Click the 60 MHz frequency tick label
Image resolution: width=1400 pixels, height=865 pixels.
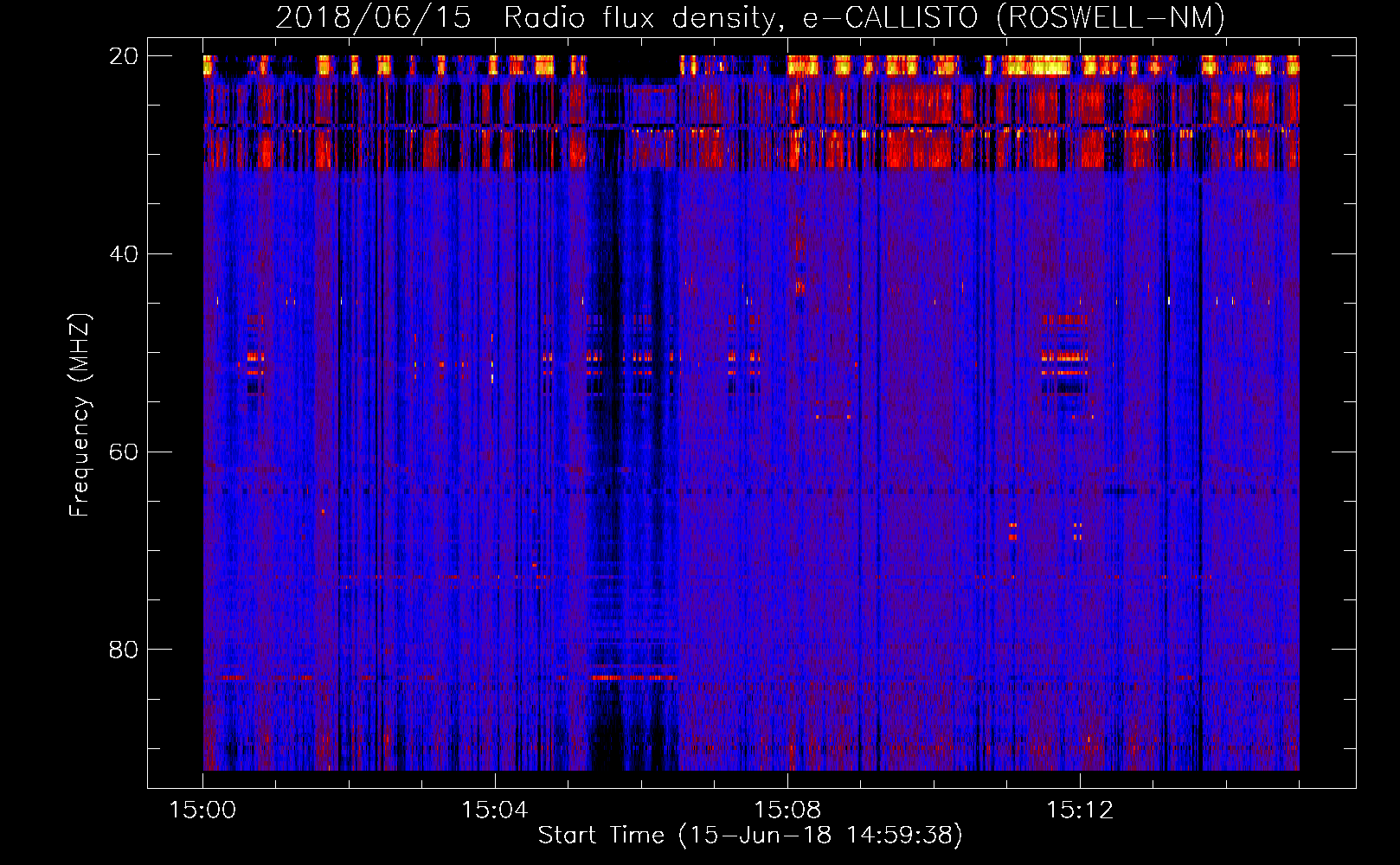124,452
